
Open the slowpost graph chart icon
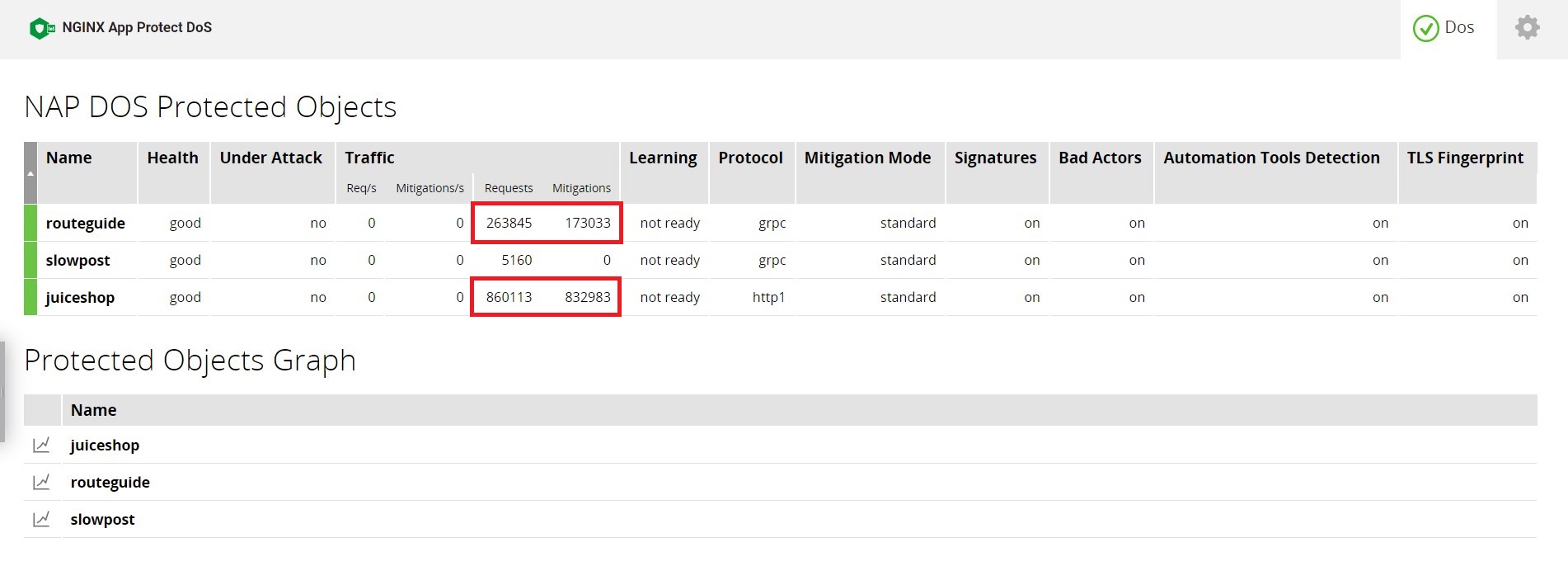pos(41,519)
